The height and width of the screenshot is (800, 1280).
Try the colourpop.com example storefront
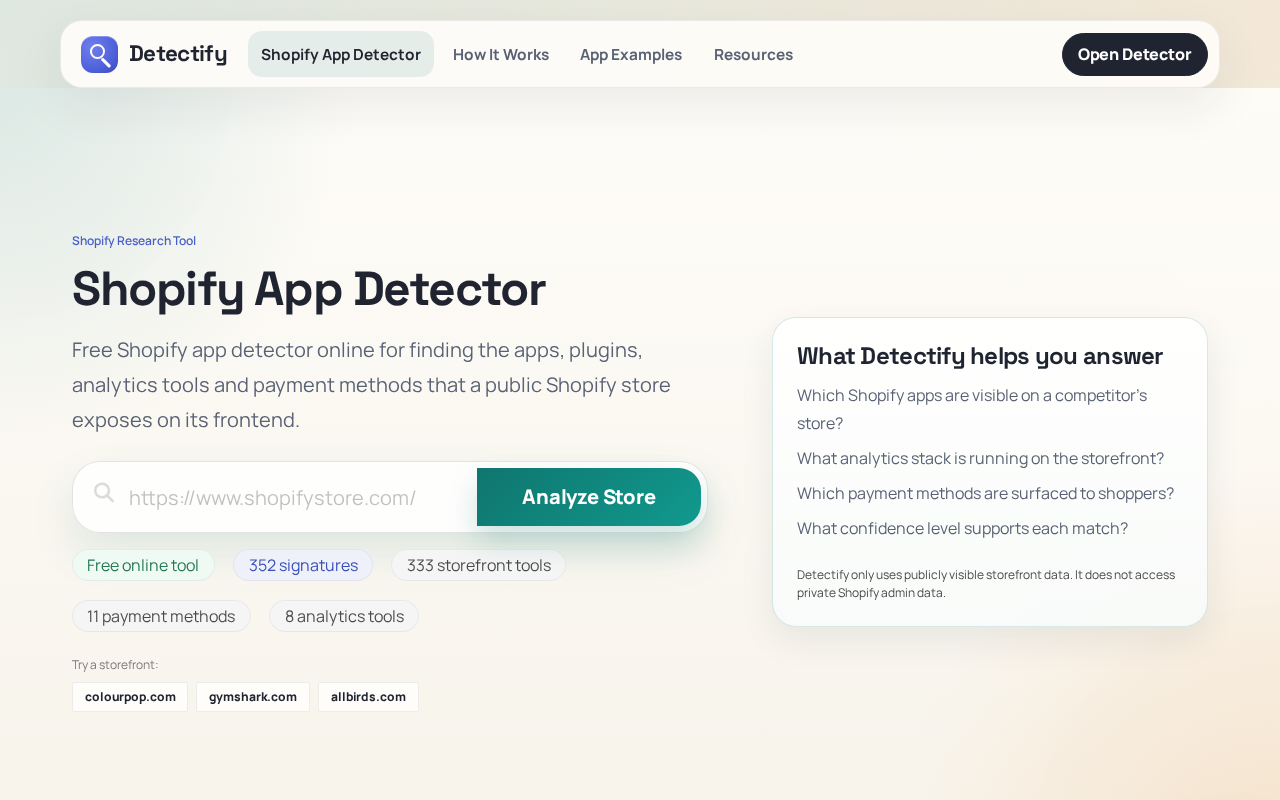point(130,697)
